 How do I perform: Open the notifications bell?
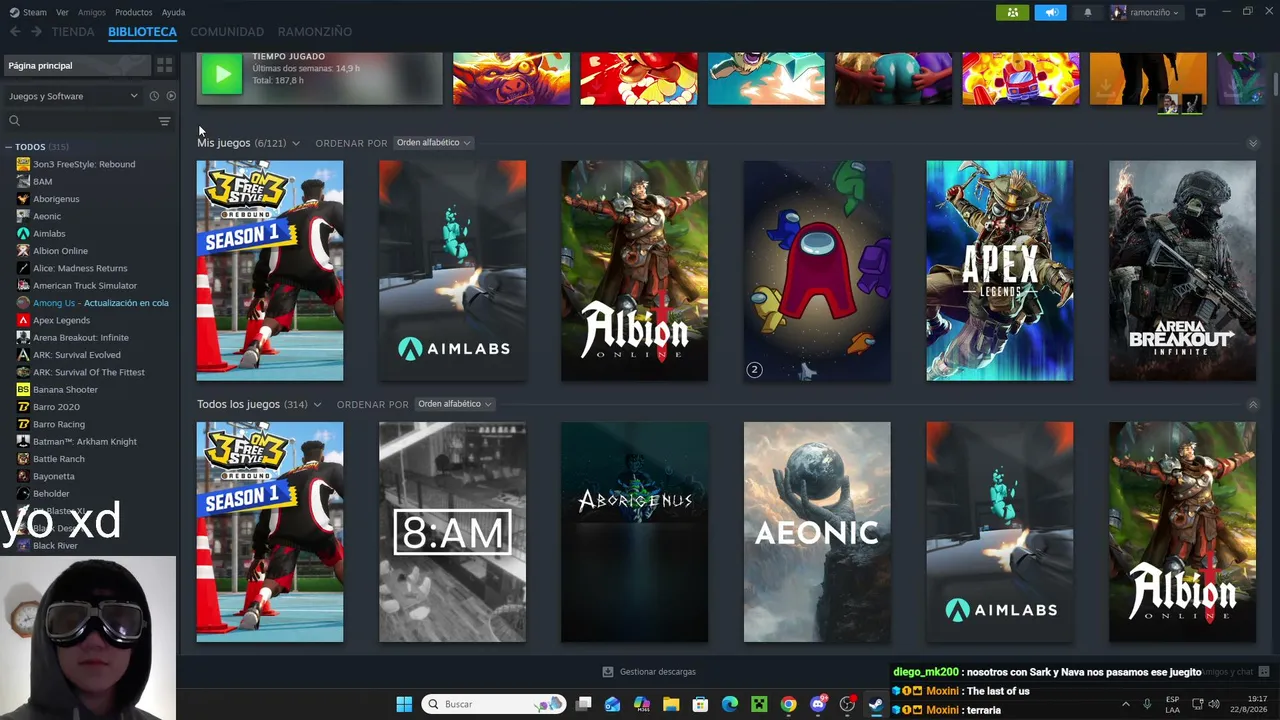point(1088,12)
